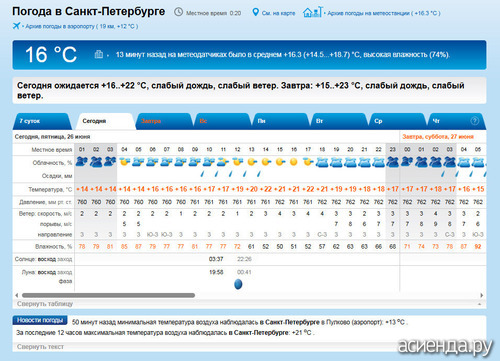Click the Завтра, суббота, 27 июня header
Viewport: 500px width, 361px height.
tap(438, 137)
